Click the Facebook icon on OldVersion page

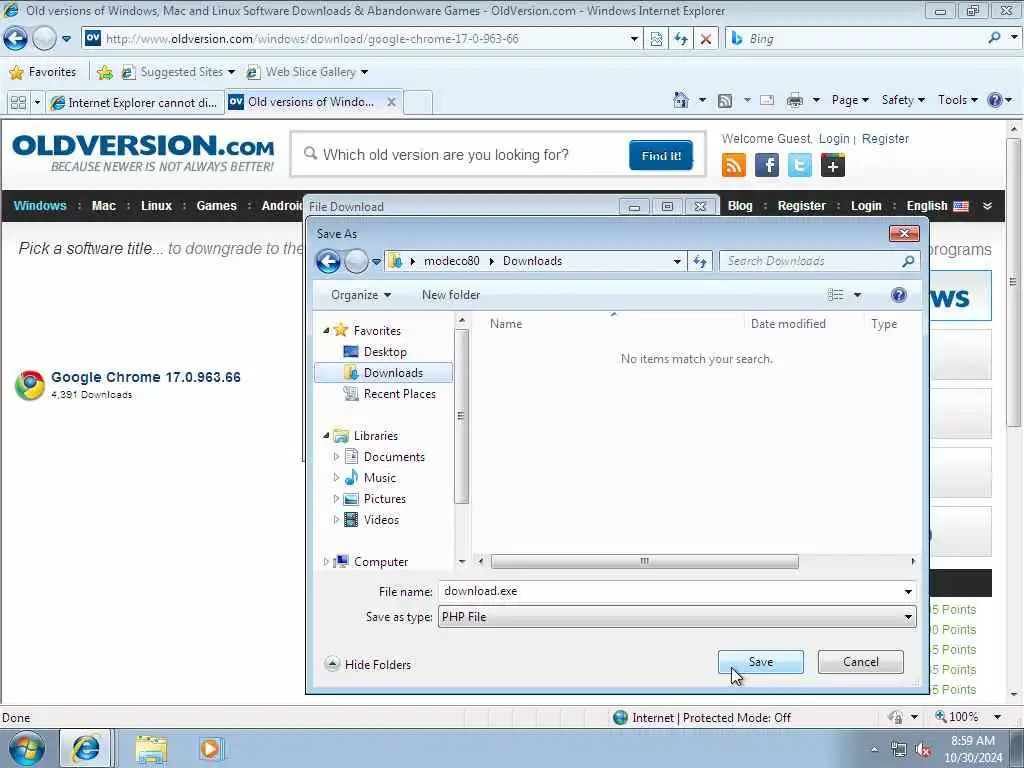(767, 165)
